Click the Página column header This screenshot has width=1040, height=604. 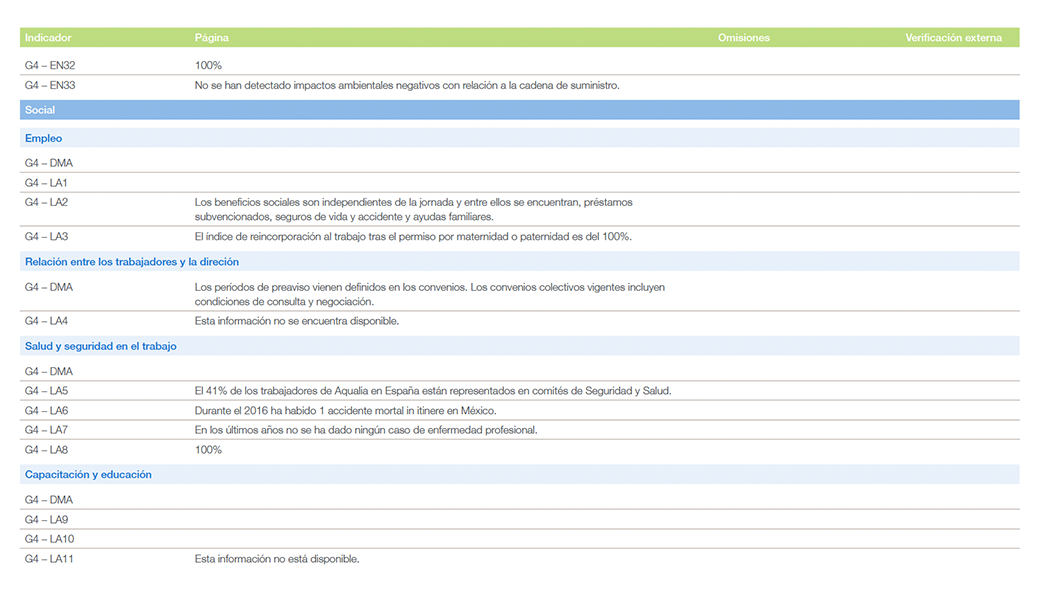(212, 38)
